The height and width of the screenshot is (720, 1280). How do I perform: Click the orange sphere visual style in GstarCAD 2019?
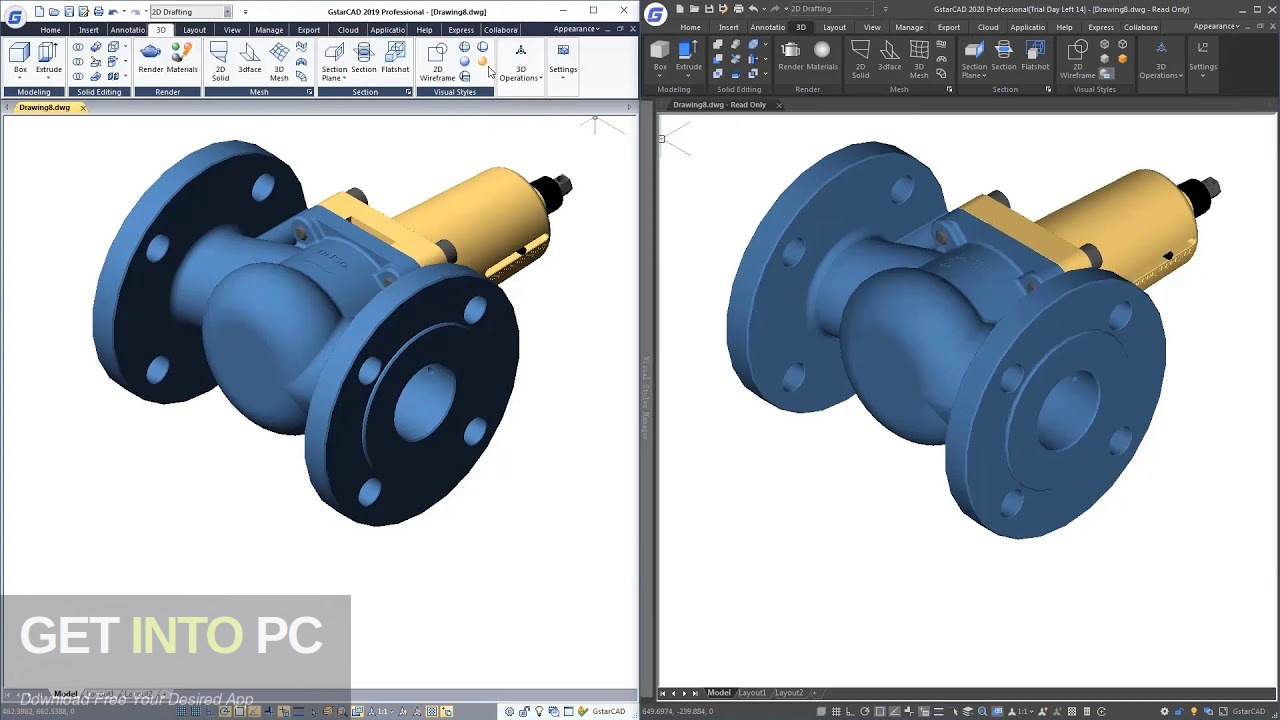tap(482, 62)
